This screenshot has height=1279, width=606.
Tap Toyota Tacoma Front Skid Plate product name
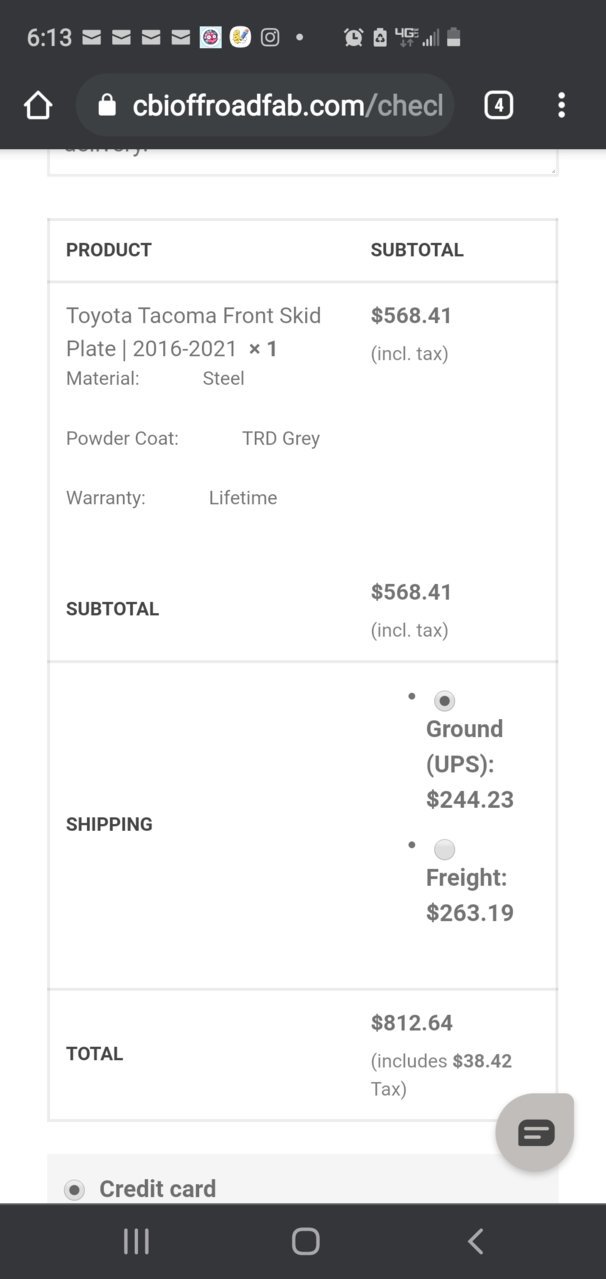coord(194,332)
